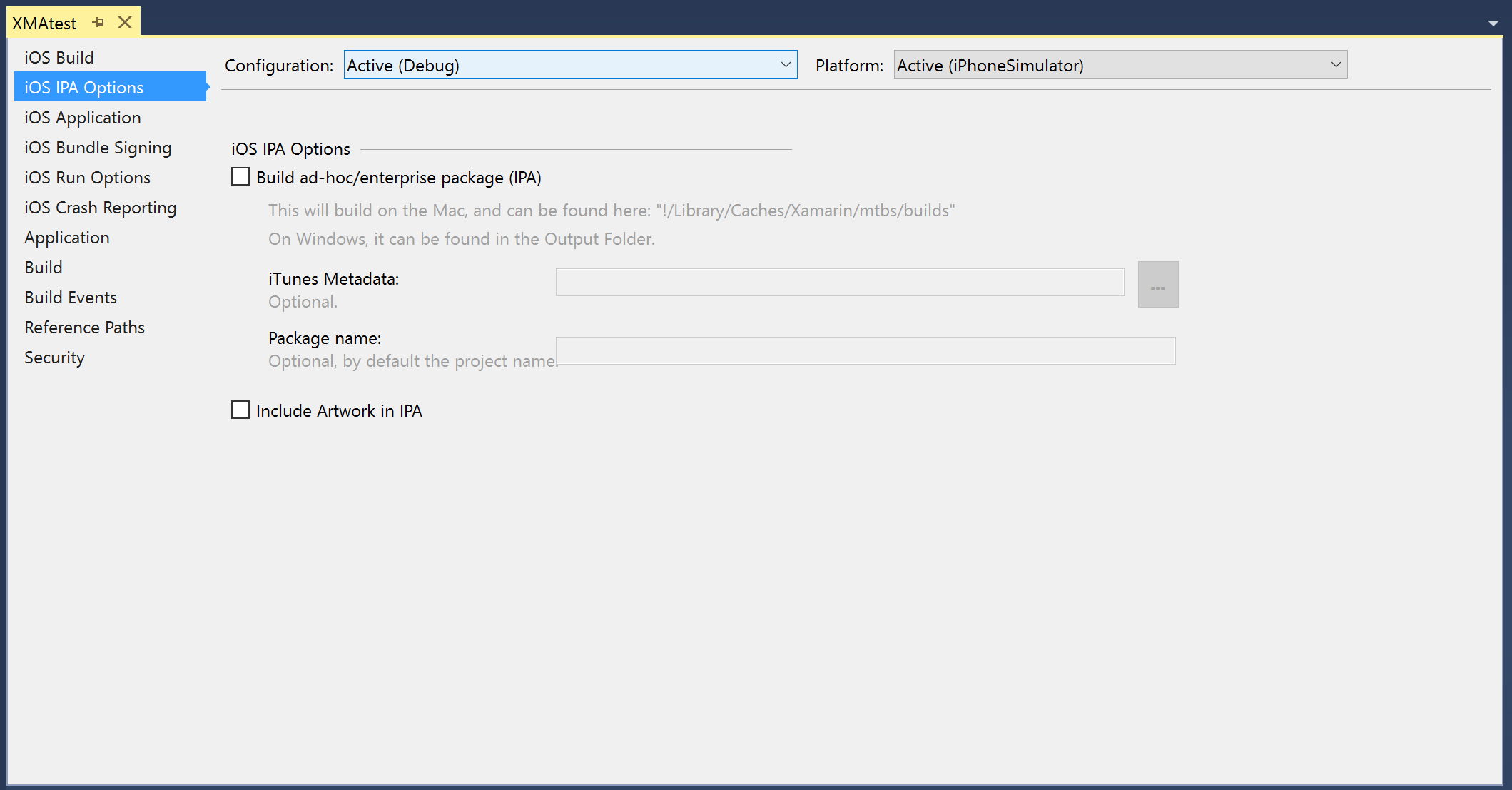1512x790 pixels.
Task: Click the iTunes Metadata text field
Action: click(x=839, y=283)
